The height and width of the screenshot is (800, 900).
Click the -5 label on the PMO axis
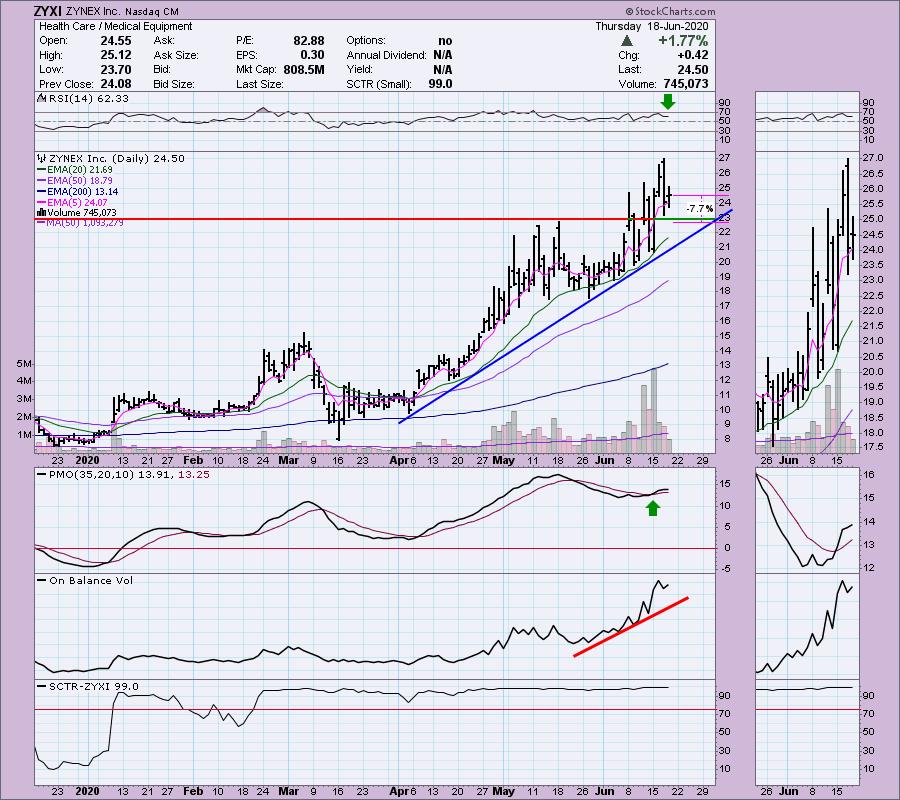[726, 569]
